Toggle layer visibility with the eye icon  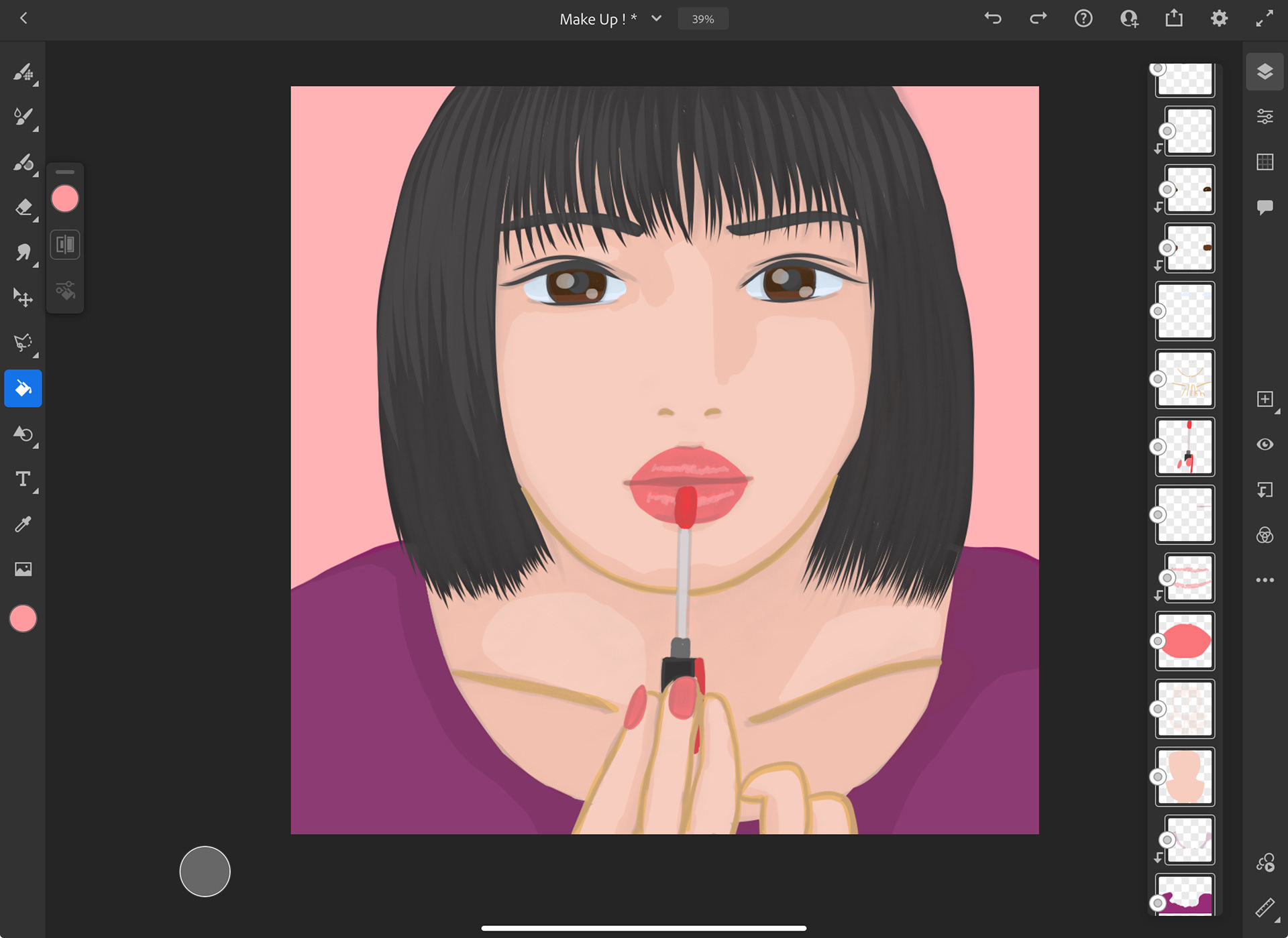(x=1265, y=445)
